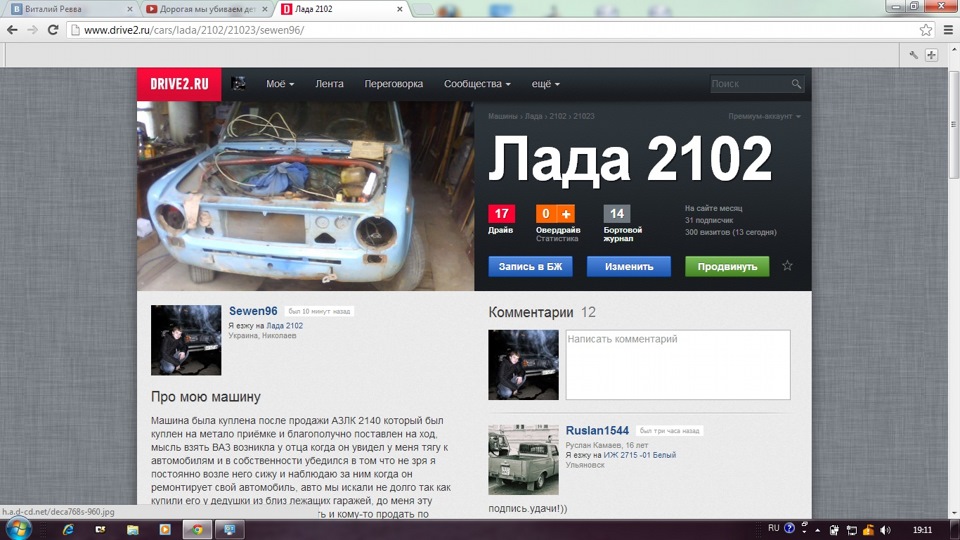
Task: Click the volume speaker icon in the system tray
Action: (885, 530)
